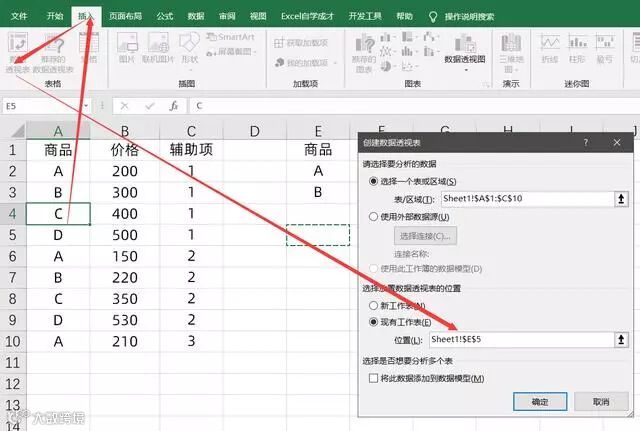
Task: Click Recommended PivotTables (推荐的数据透视表) icon
Action: [x=53, y=52]
